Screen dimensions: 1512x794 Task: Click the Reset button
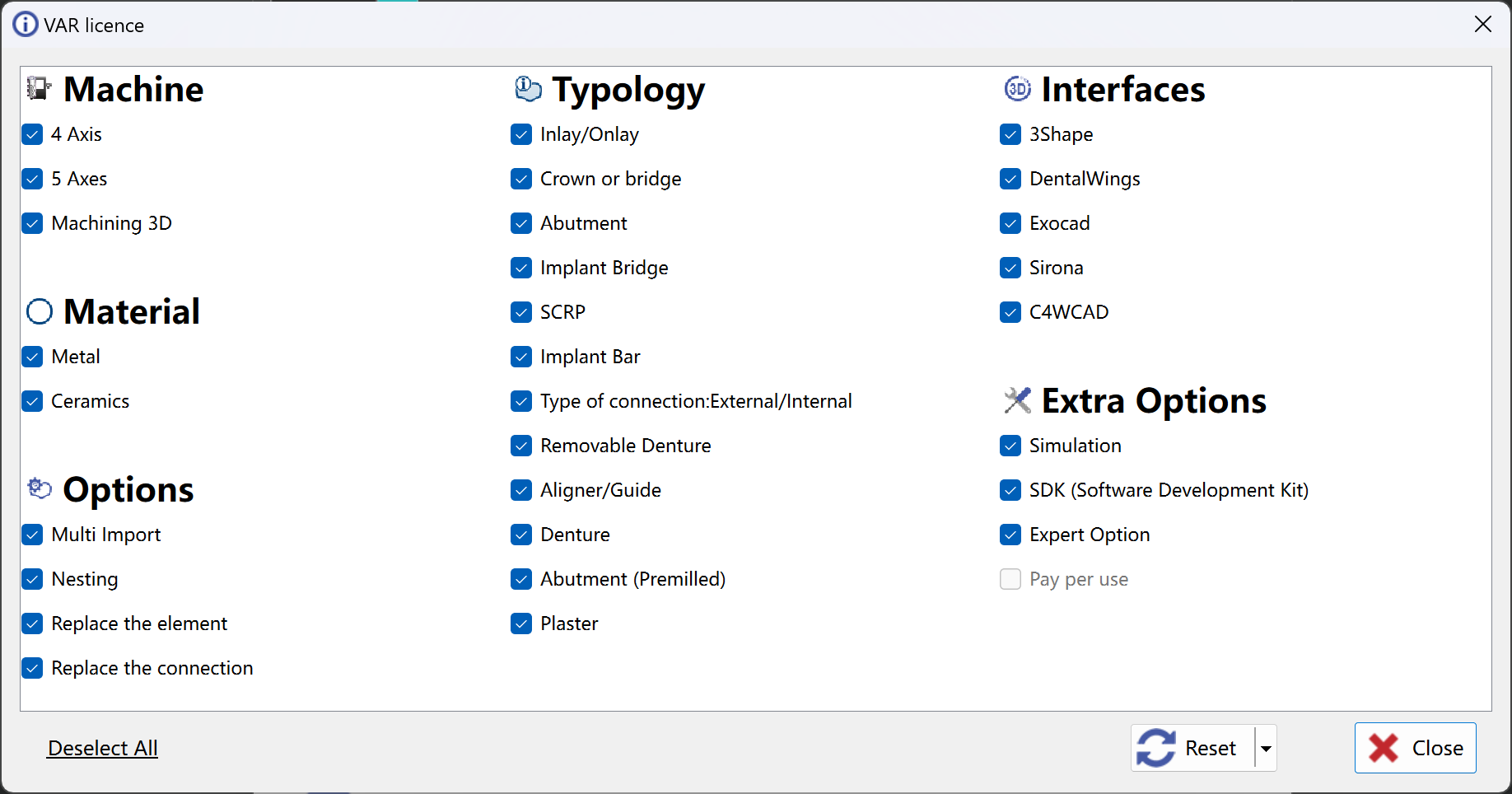pos(1193,748)
